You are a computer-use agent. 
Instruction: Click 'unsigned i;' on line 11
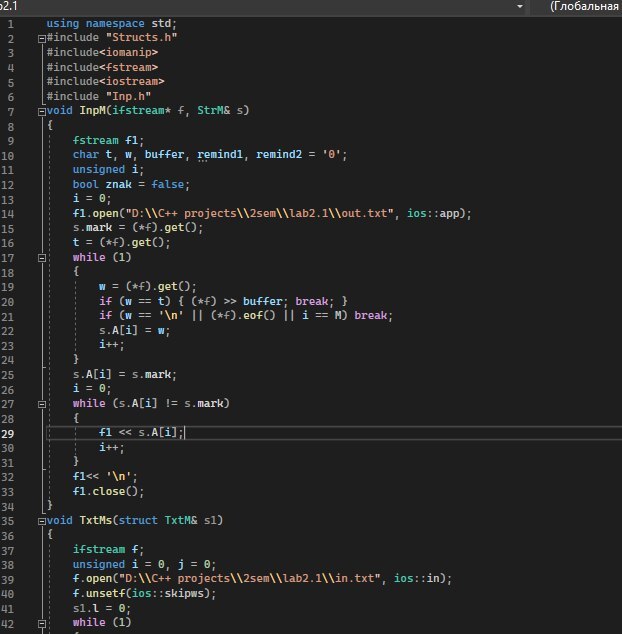click(108, 169)
